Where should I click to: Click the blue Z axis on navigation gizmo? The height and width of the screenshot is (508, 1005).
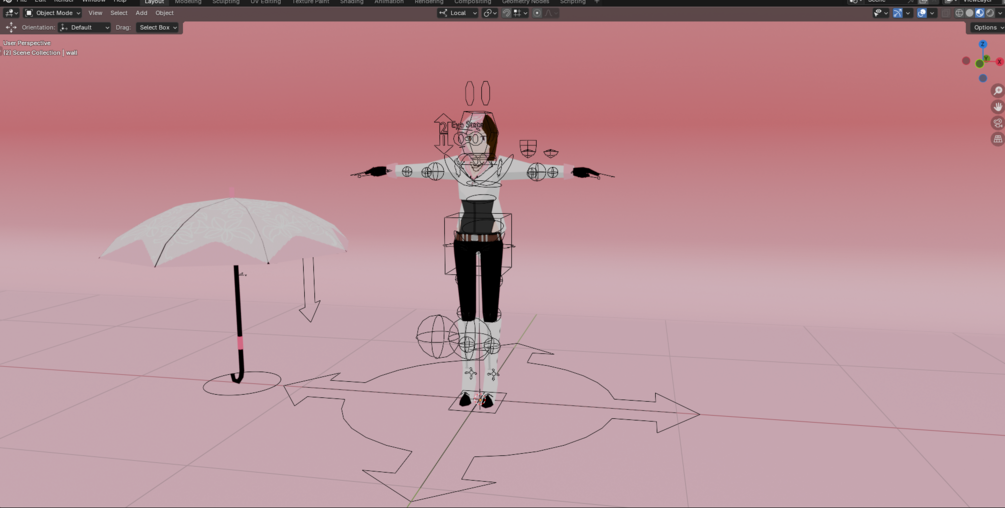click(983, 45)
